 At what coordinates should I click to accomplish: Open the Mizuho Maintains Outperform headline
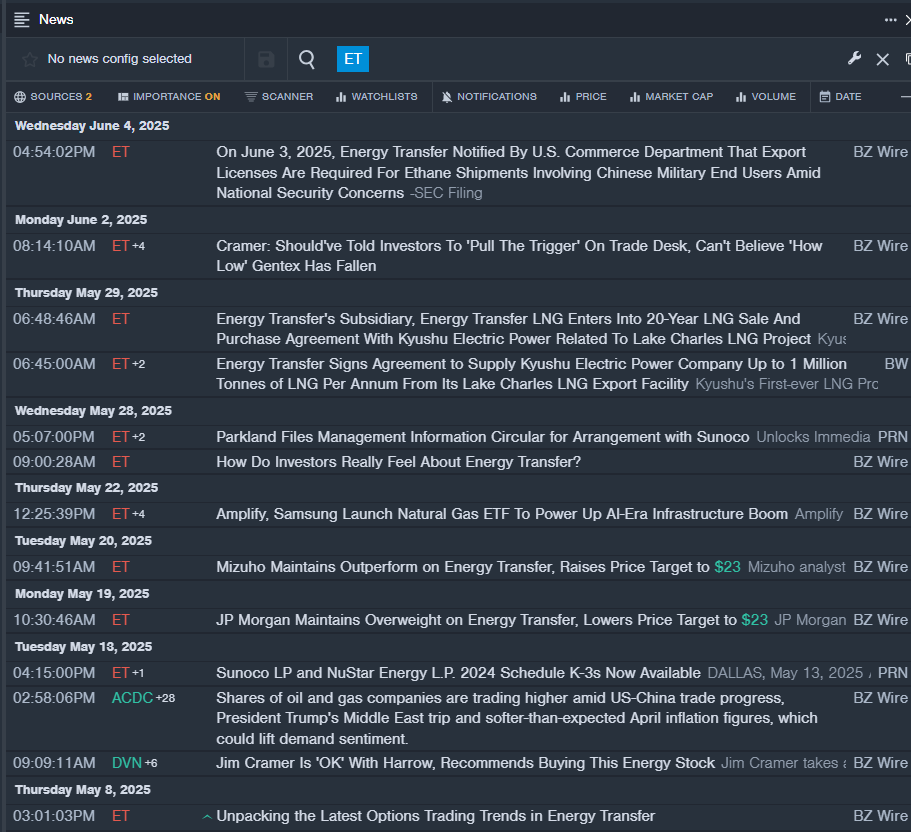[x=478, y=567]
